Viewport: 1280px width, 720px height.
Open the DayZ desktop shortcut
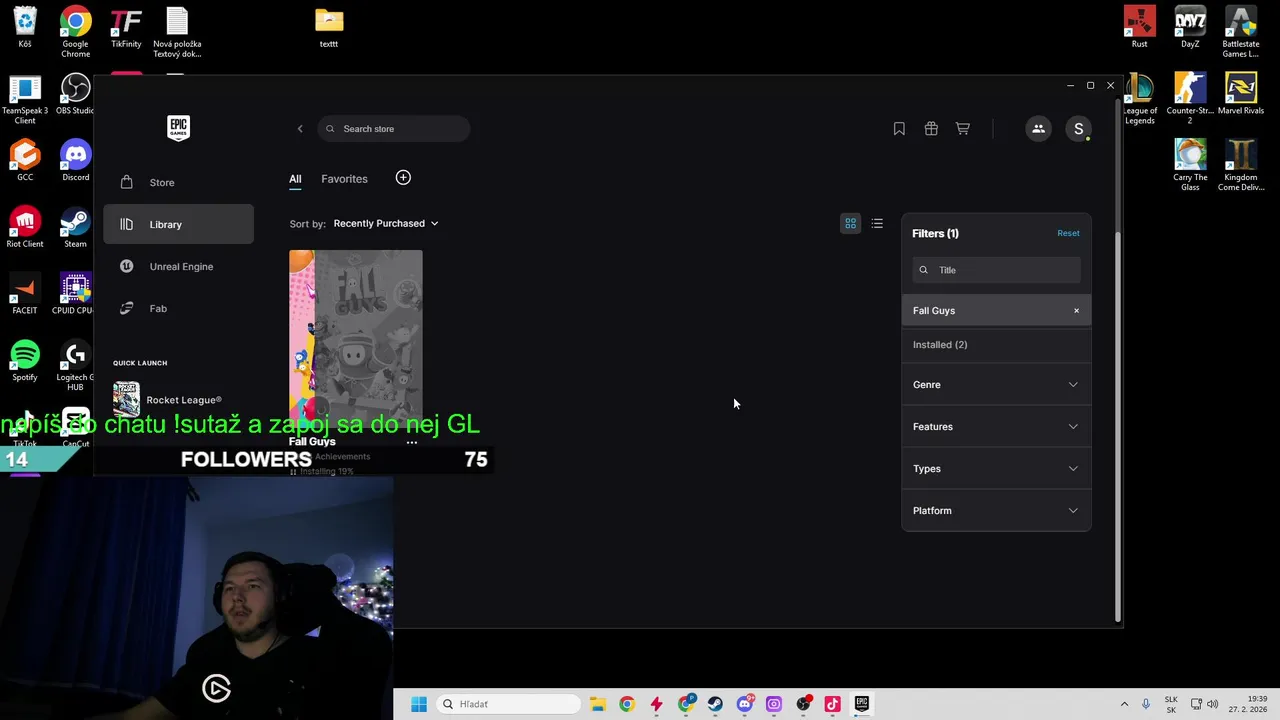pyautogui.click(x=1190, y=28)
